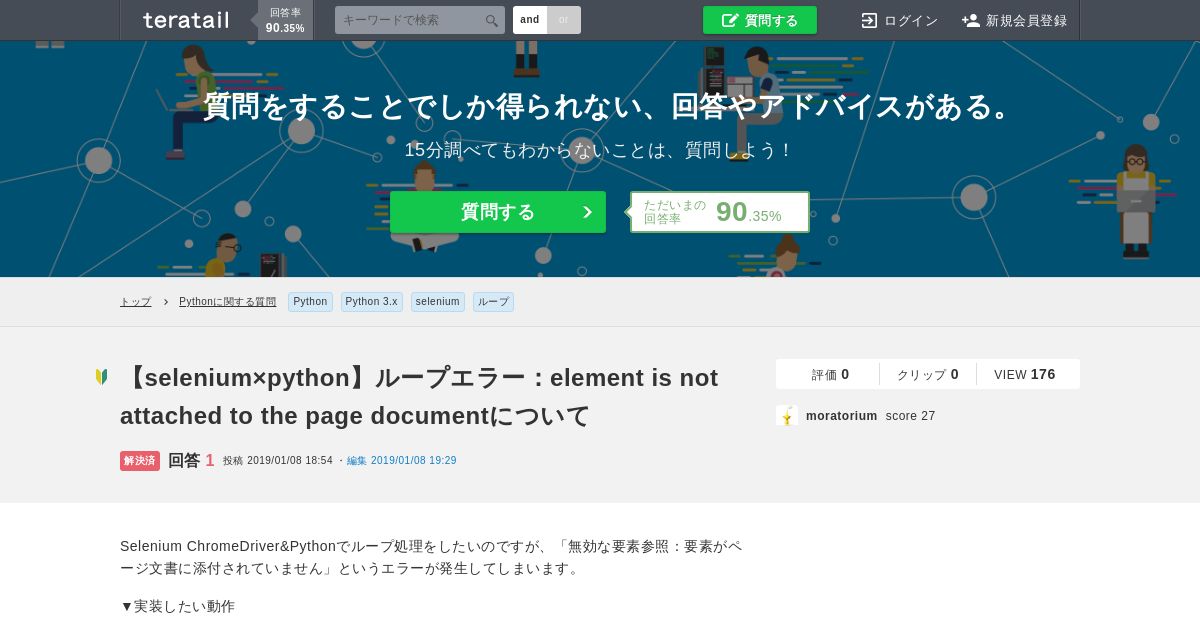Open Pythonに関する質問 breadcrumb link
Screen dimensions: 1200x630
pyautogui.click(x=228, y=302)
